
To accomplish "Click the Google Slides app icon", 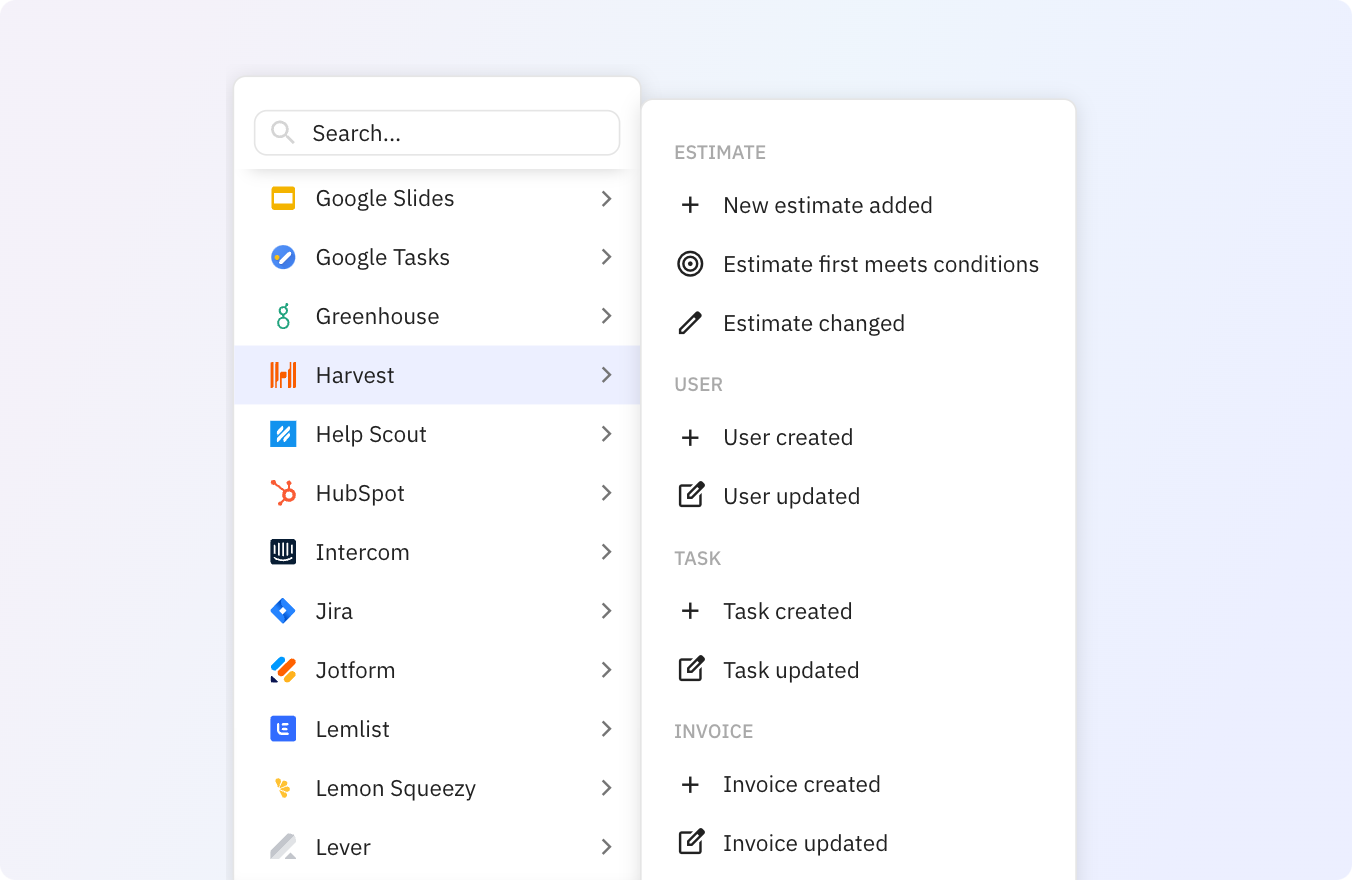I will [283, 198].
